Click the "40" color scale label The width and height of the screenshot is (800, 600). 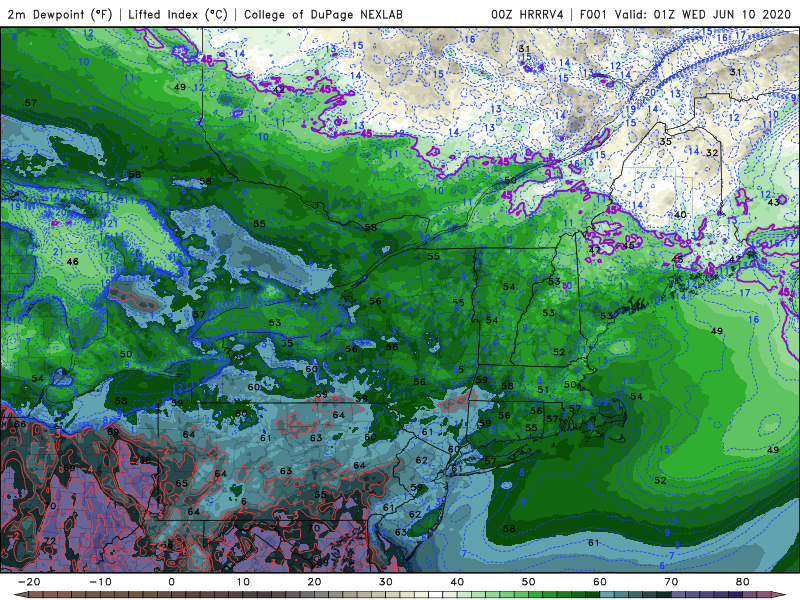click(x=457, y=582)
